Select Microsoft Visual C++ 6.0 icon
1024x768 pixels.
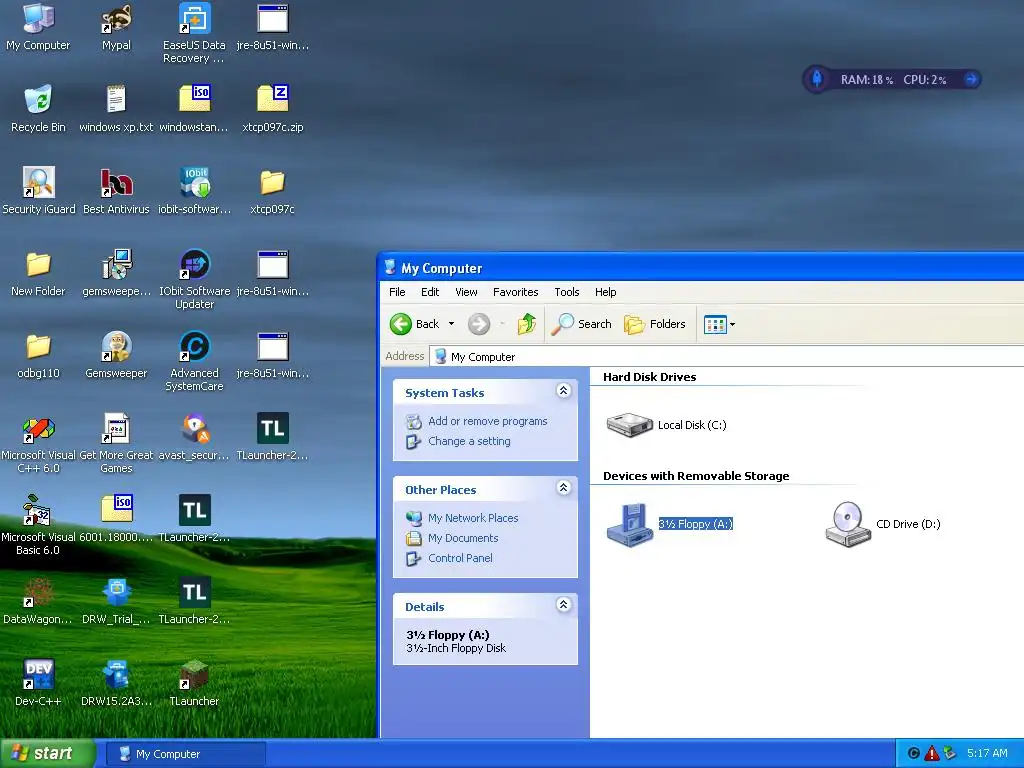click(x=39, y=428)
